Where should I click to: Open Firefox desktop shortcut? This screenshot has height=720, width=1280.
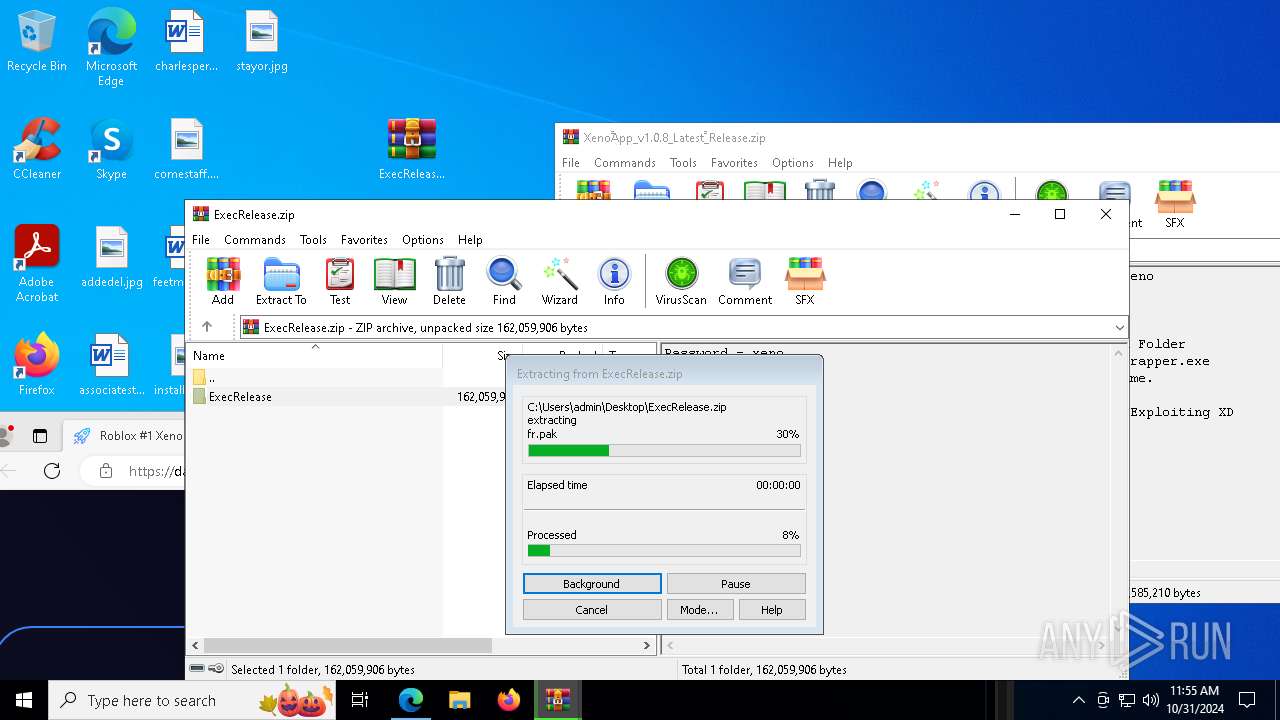[x=37, y=365]
